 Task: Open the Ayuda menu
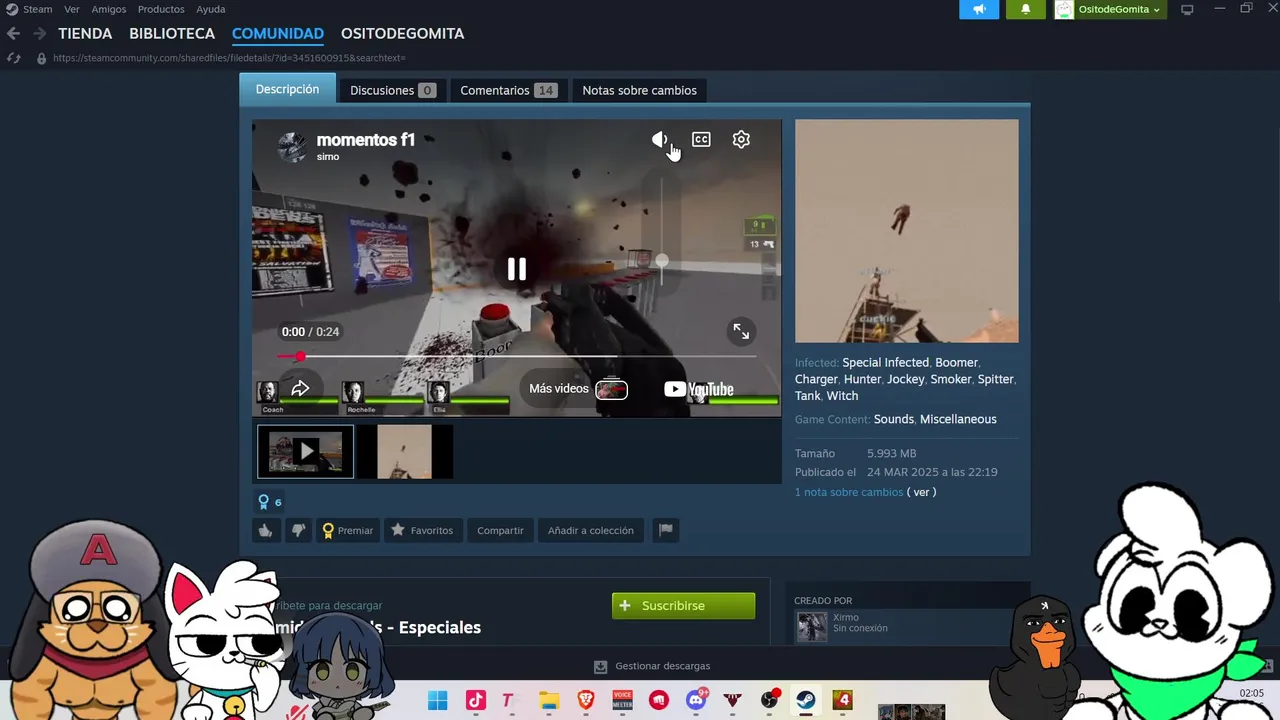pyautogui.click(x=210, y=9)
